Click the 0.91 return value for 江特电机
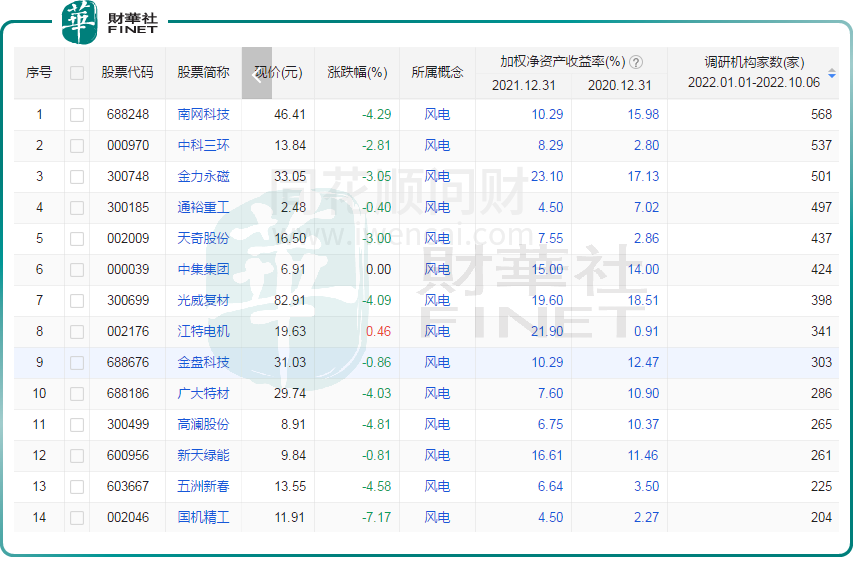 point(646,331)
